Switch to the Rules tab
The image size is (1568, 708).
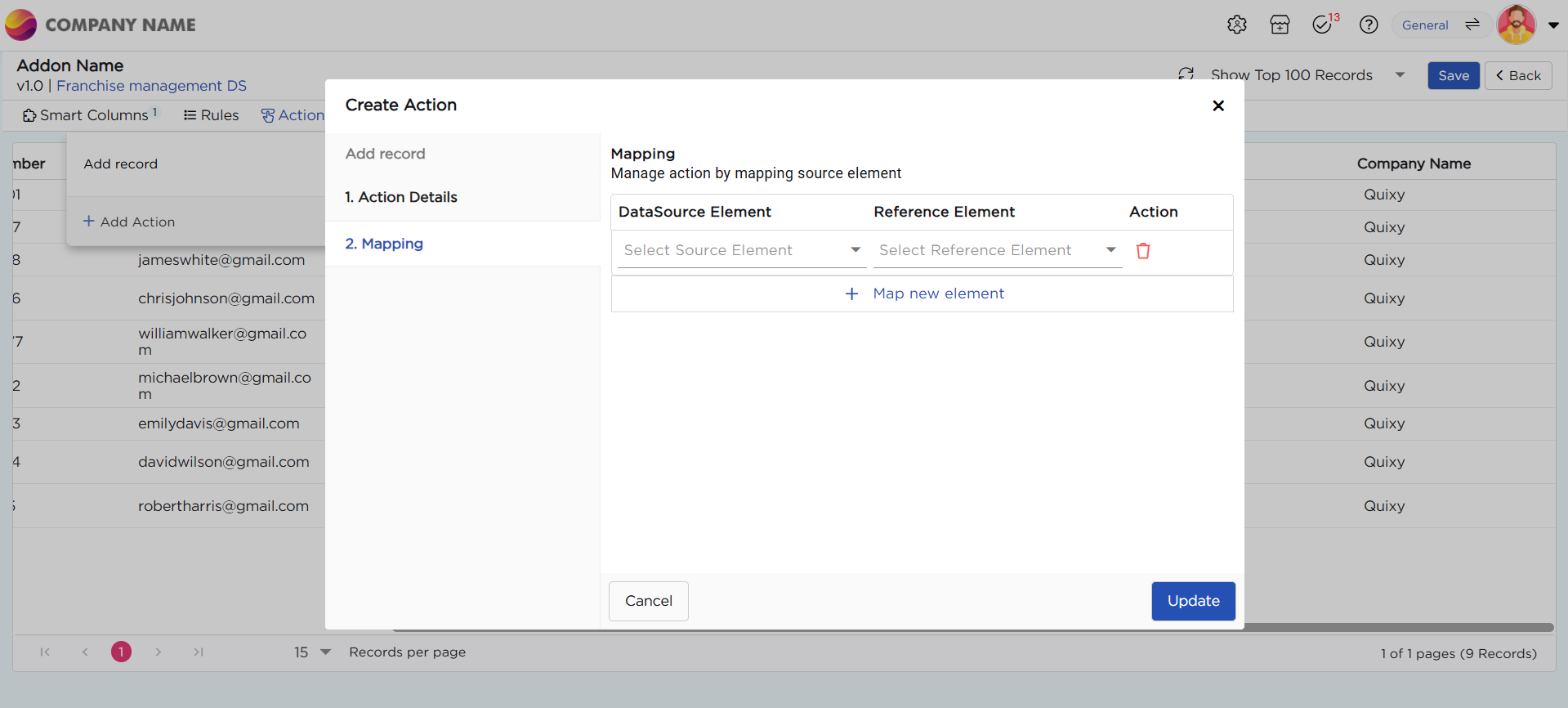point(212,115)
